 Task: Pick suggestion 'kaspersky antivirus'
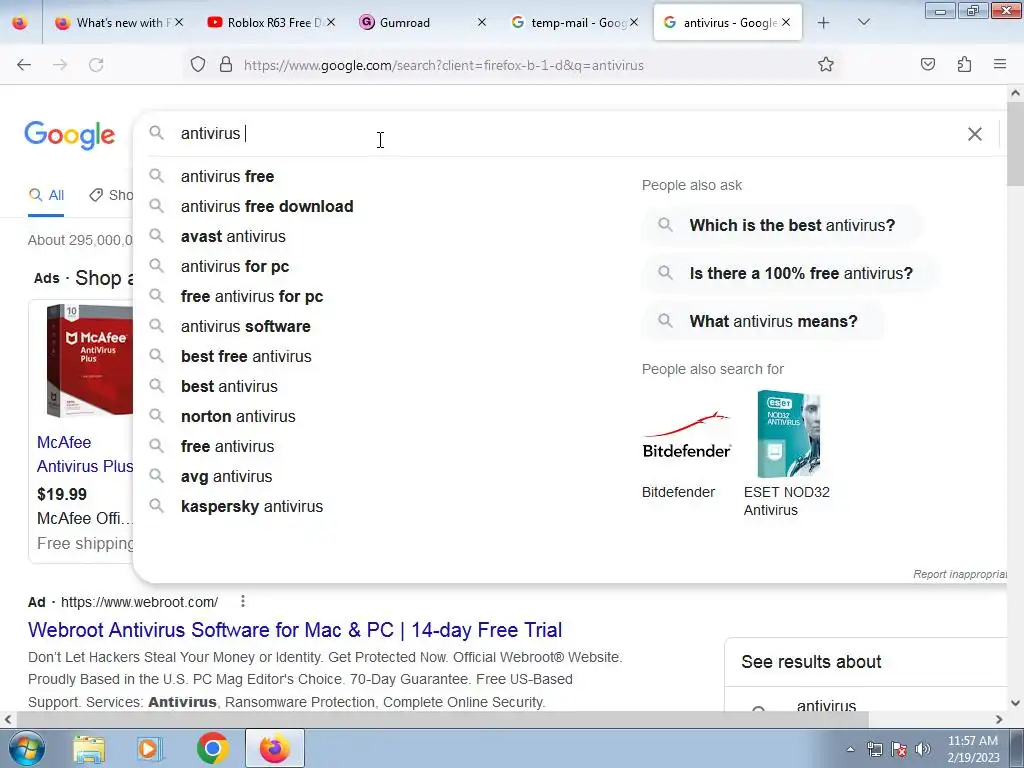252,507
